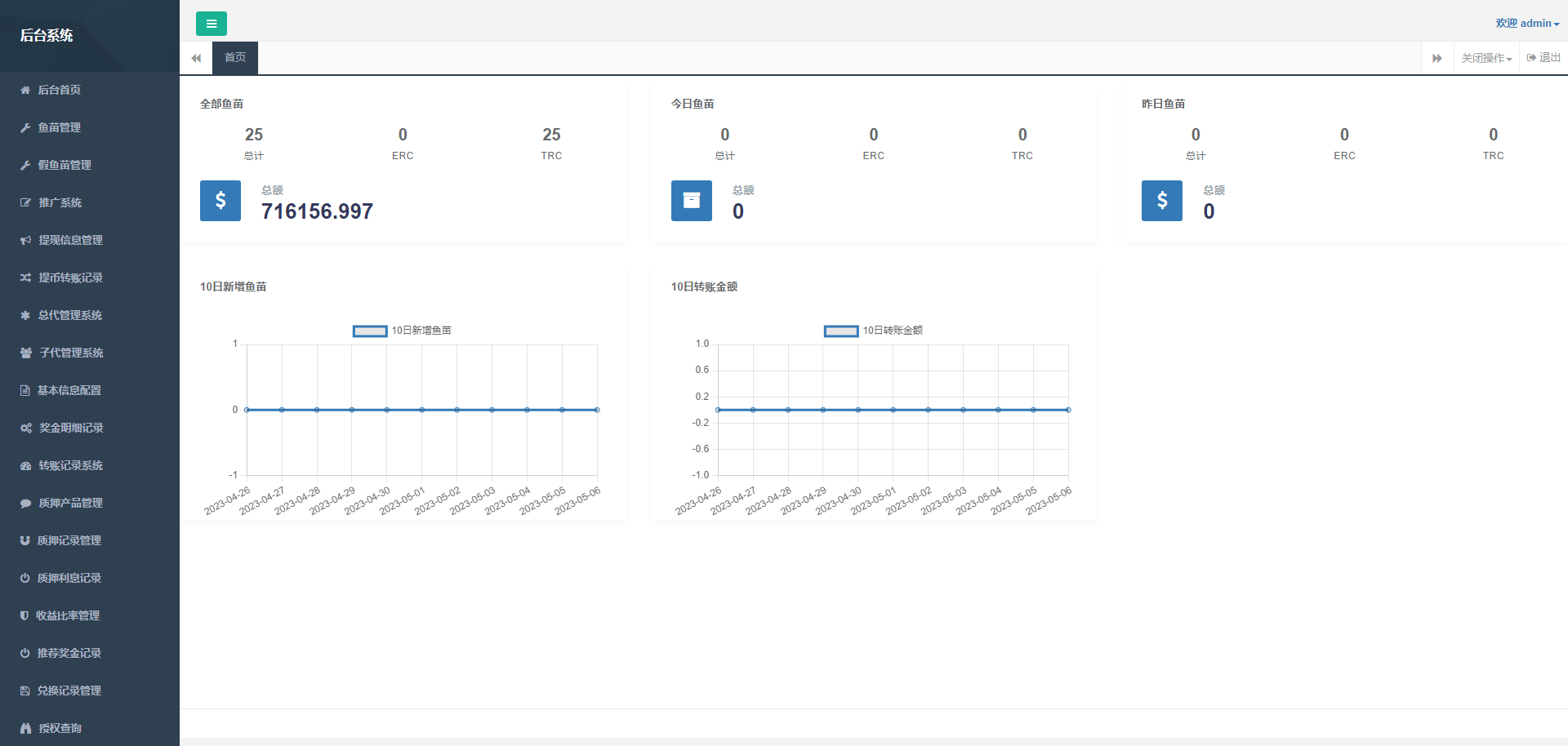Click the 后台系统 logo title
This screenshot has height=746, width=1568.
pos(47,35)
